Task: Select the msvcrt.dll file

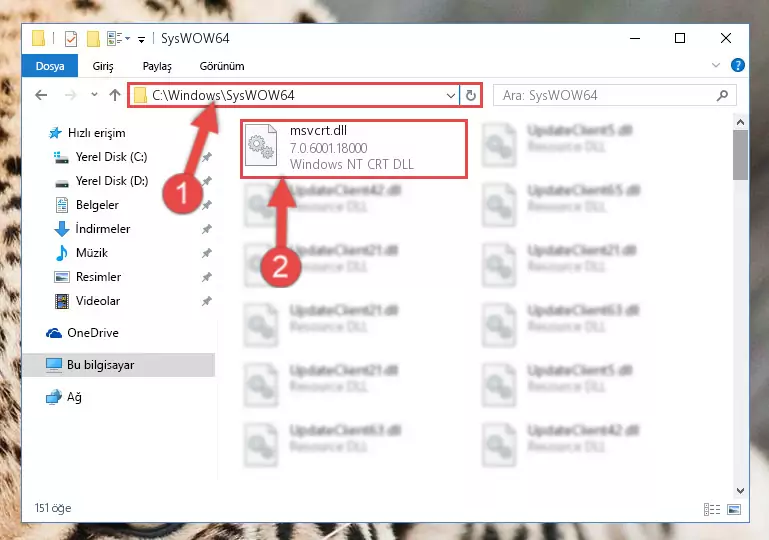Action: point(354,149)
